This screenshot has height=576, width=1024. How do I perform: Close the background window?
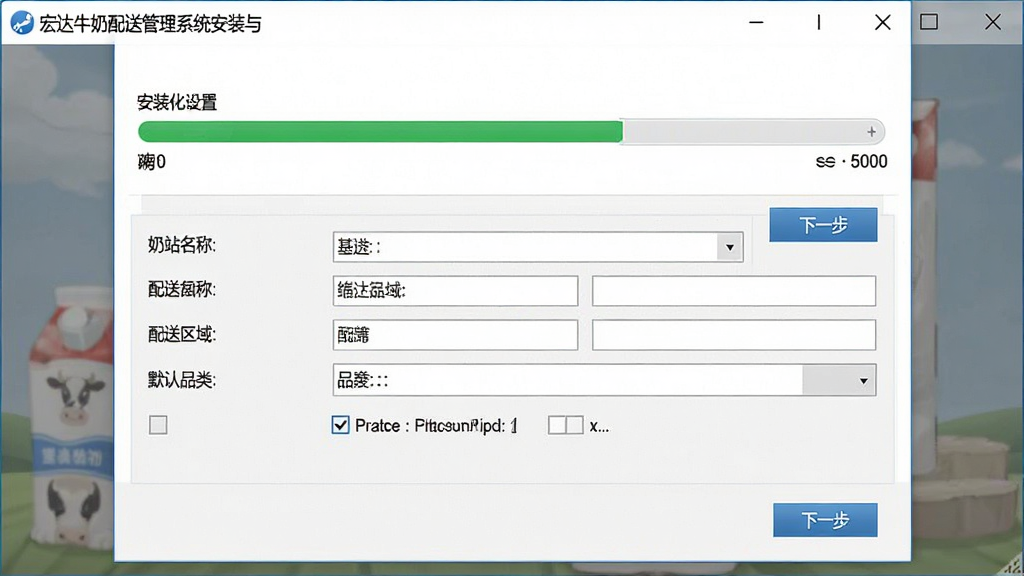tap(993, 22)
